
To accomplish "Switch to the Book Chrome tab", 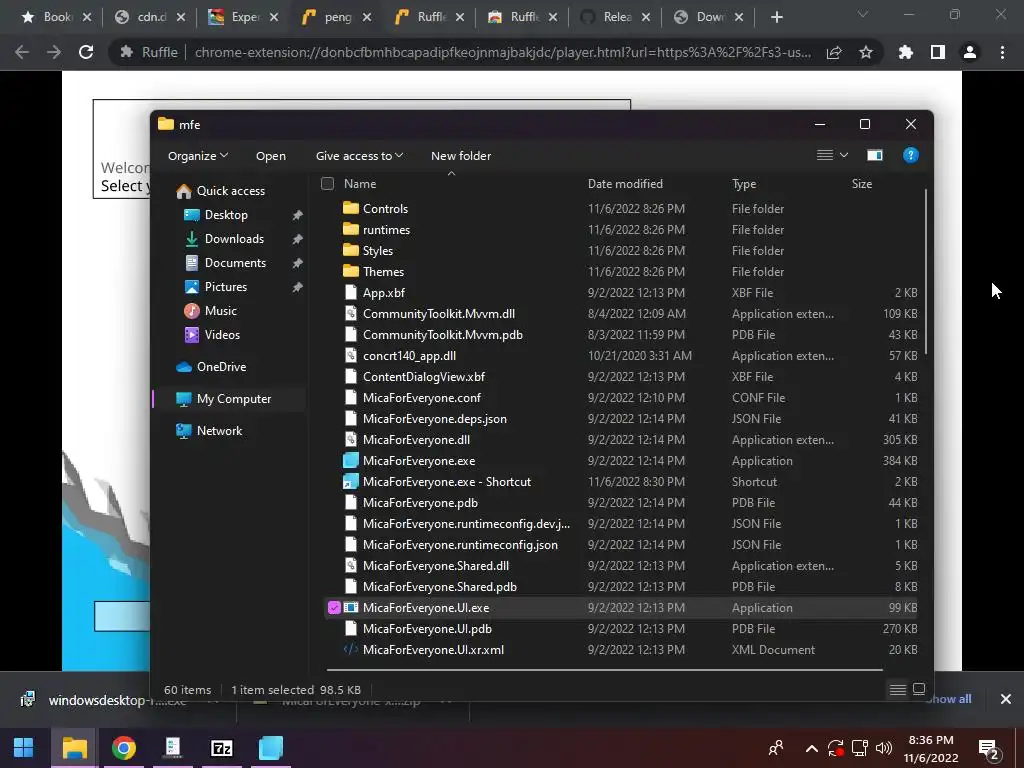I will coord(56,17).
